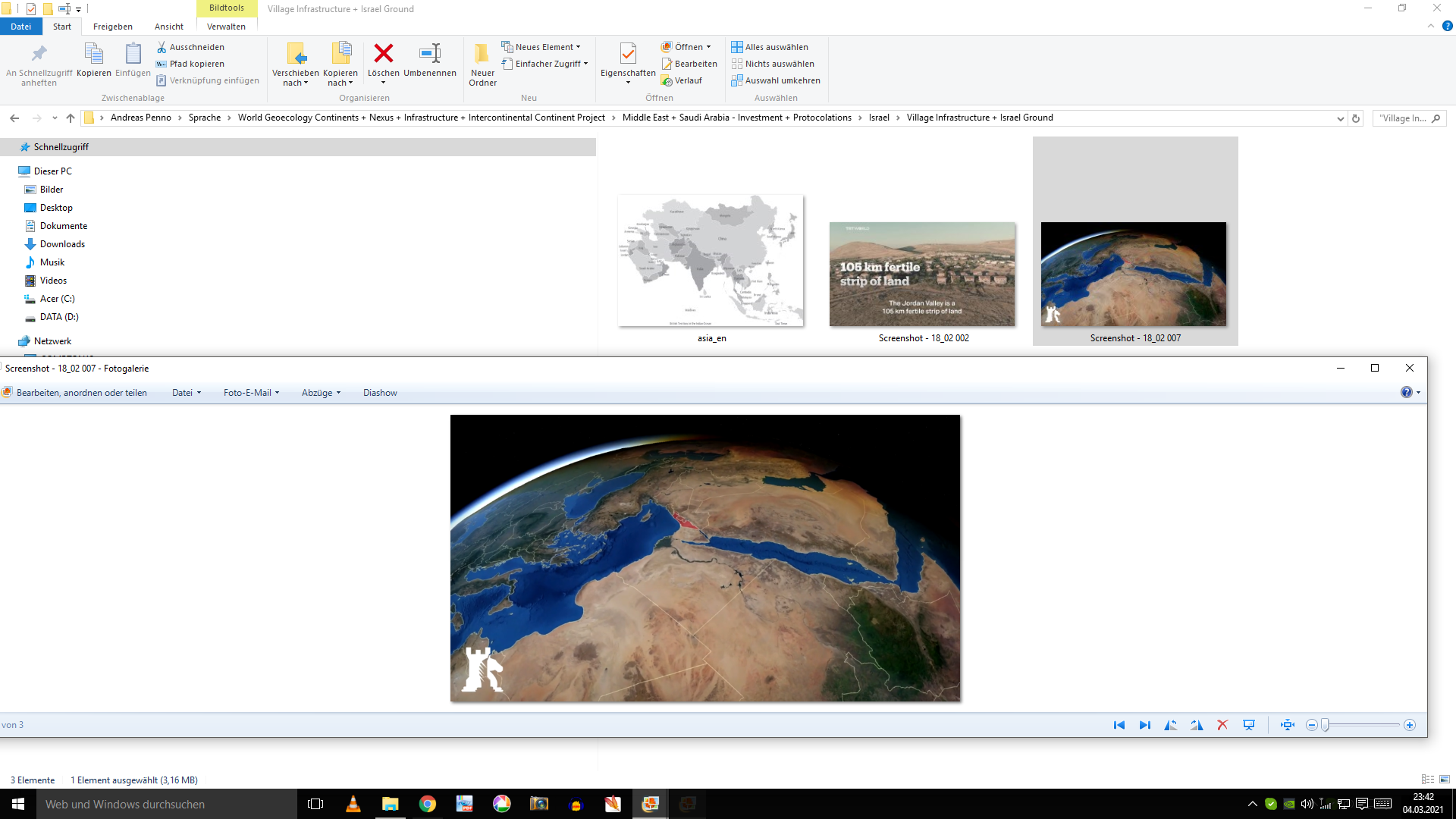Select DATA (D:) drive in navigation pane
1456x819 pixels.
[59, 317]
